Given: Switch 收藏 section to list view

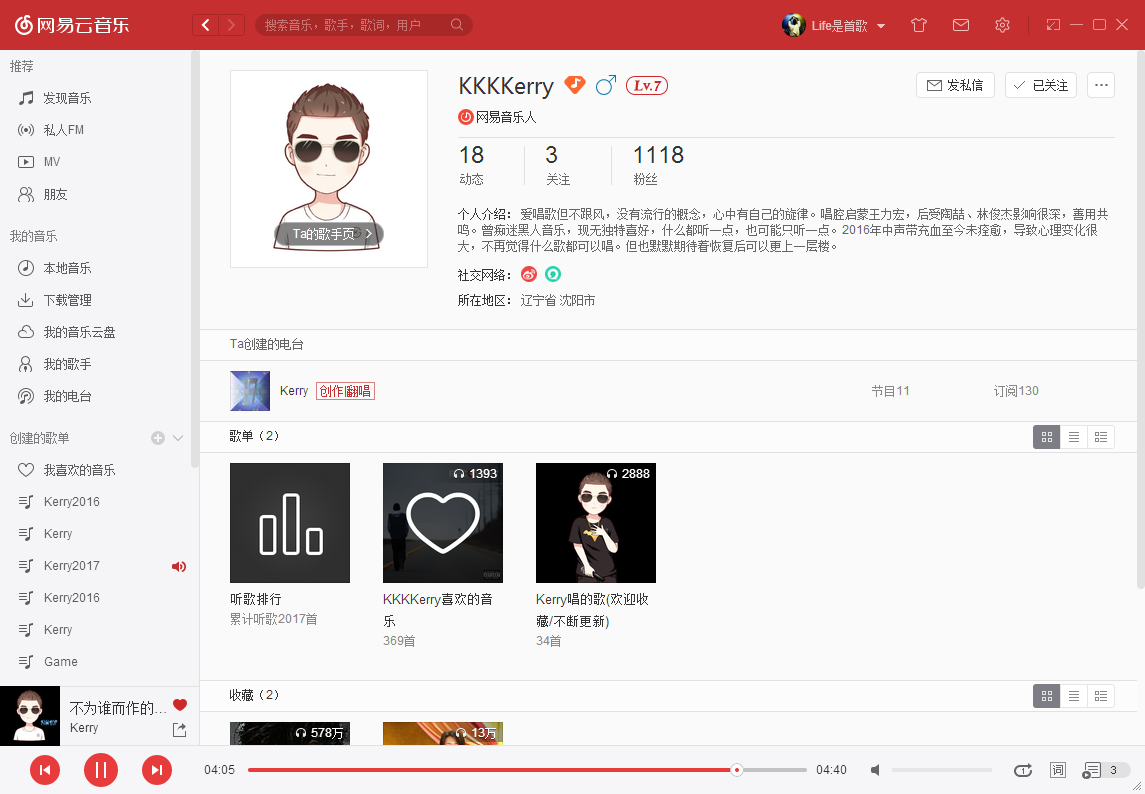Looking at the screenshot, I should pos(1073,696).
